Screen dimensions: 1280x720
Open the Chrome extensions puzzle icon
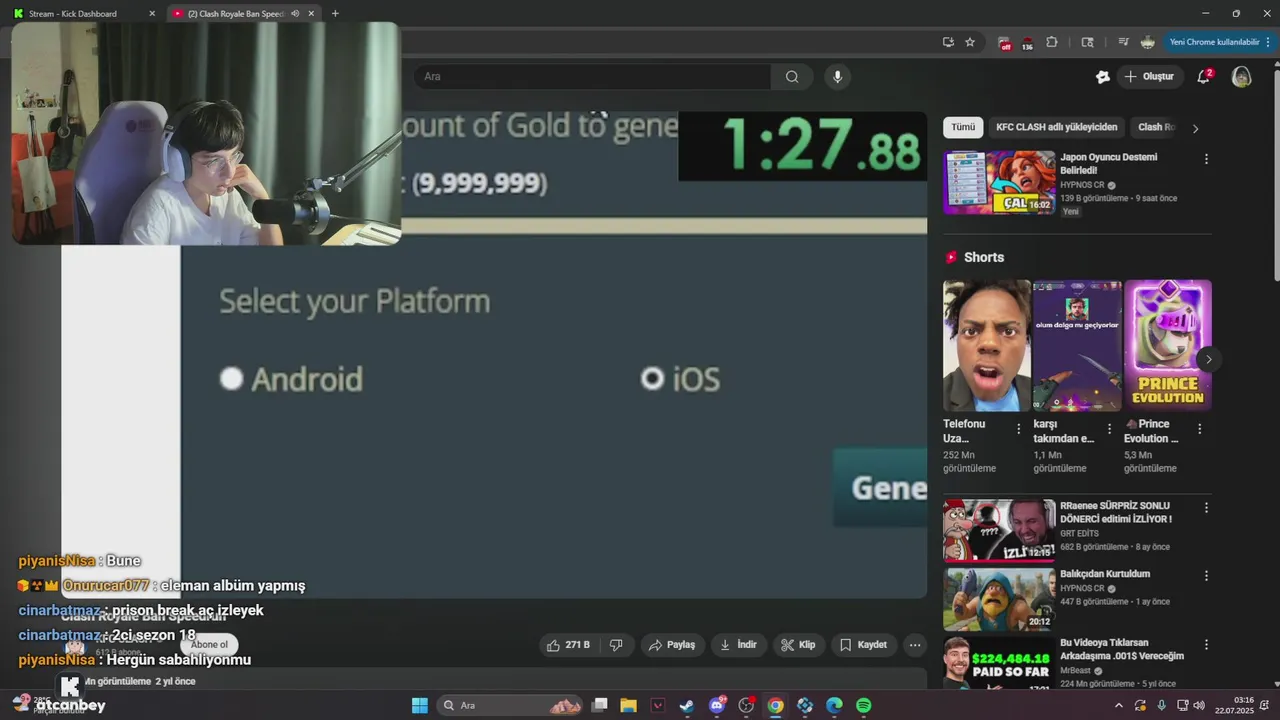[x=1052, y=42]
